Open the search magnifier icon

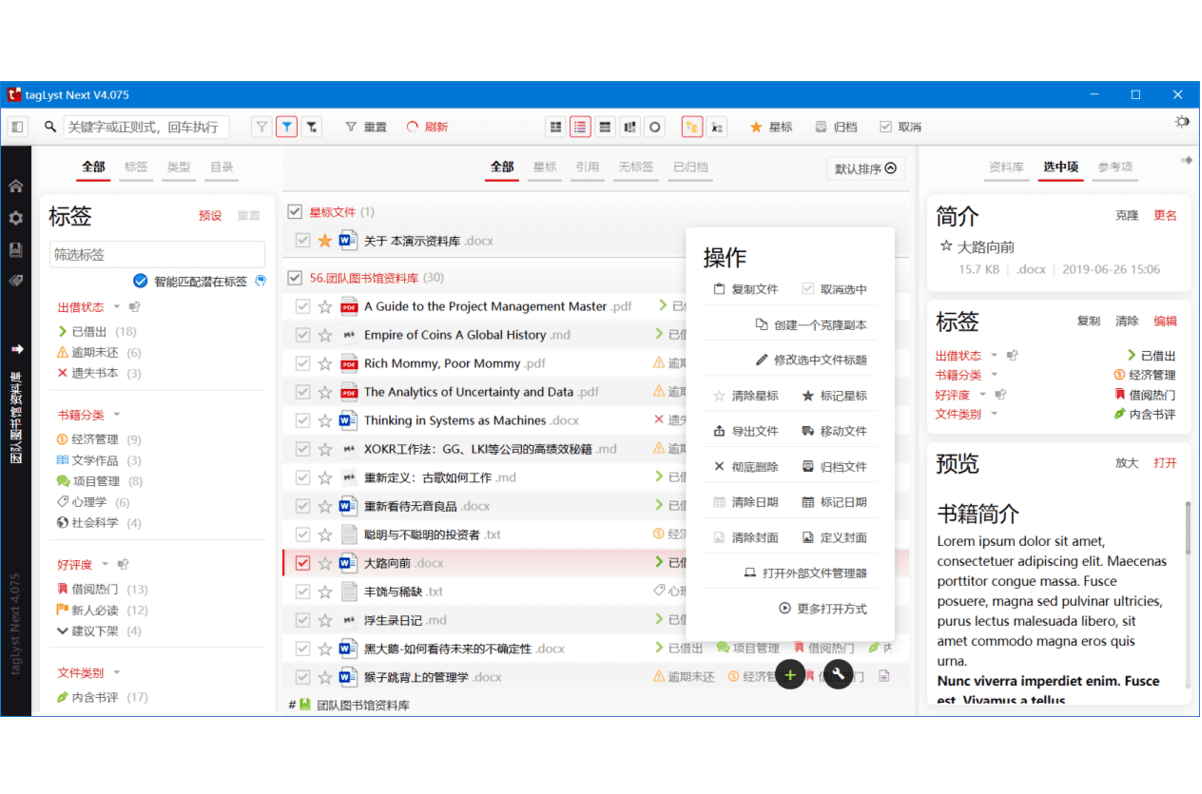click(50, 126)
